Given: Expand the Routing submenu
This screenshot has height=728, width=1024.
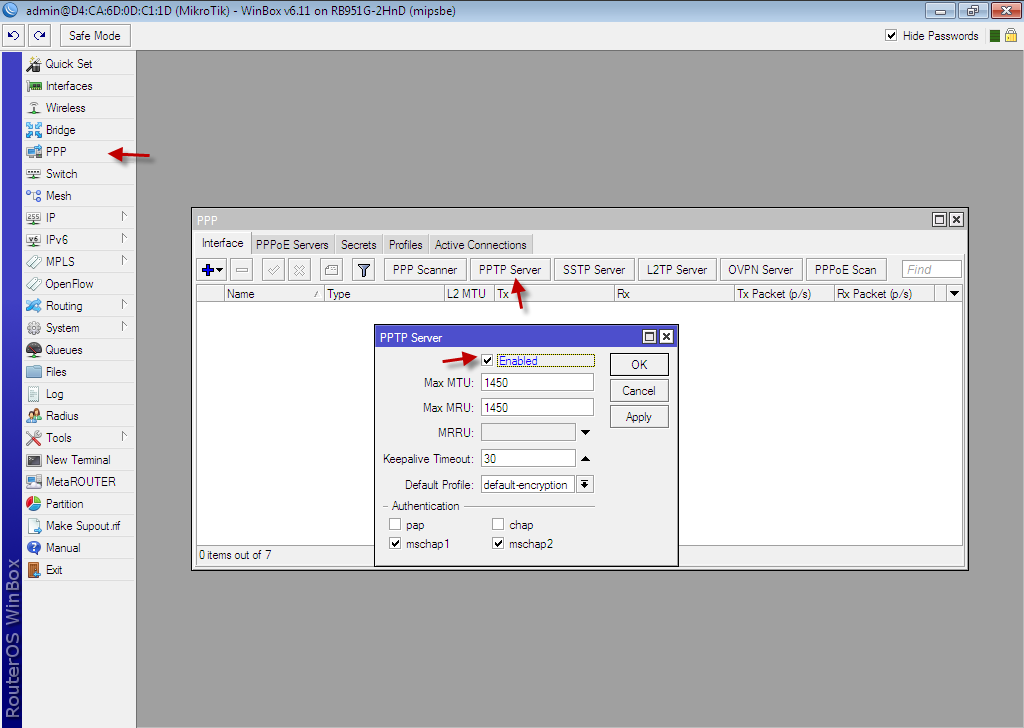Looking at the screenshot, I should [124, 304].
